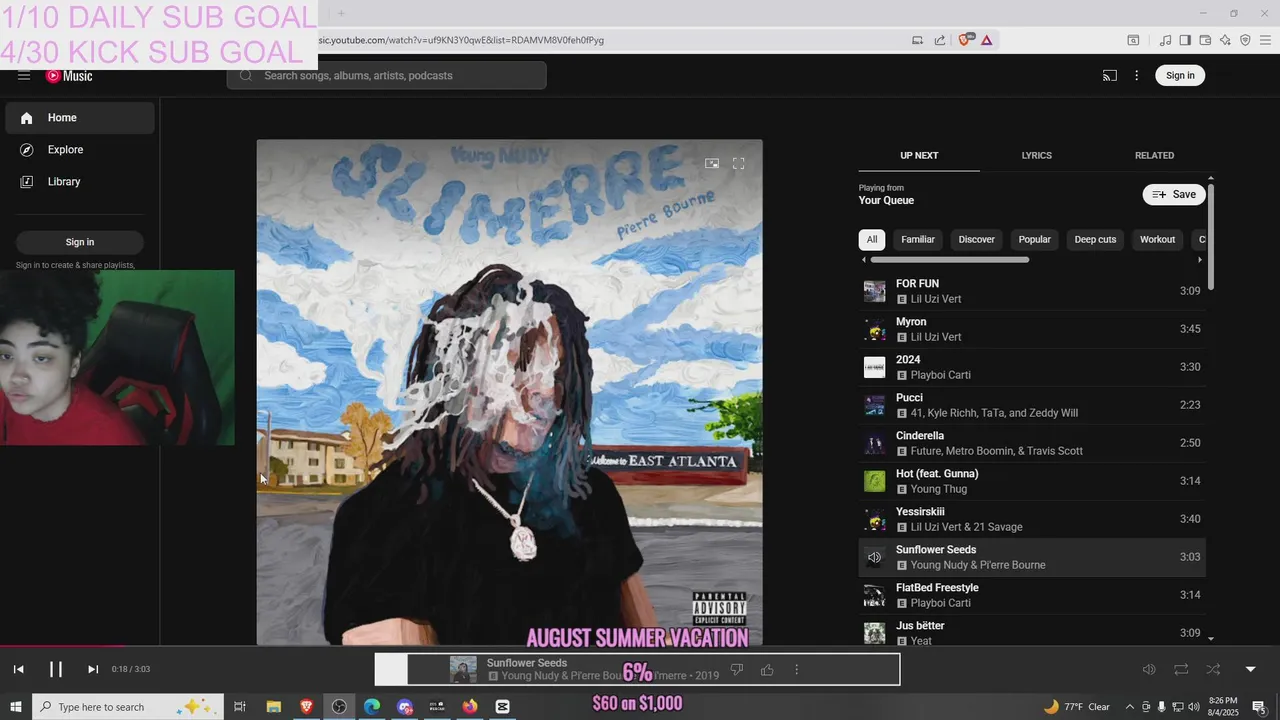Select the Deep cuts filter chip
The image size is (1280, 720).
click(x=1095, y=239)
